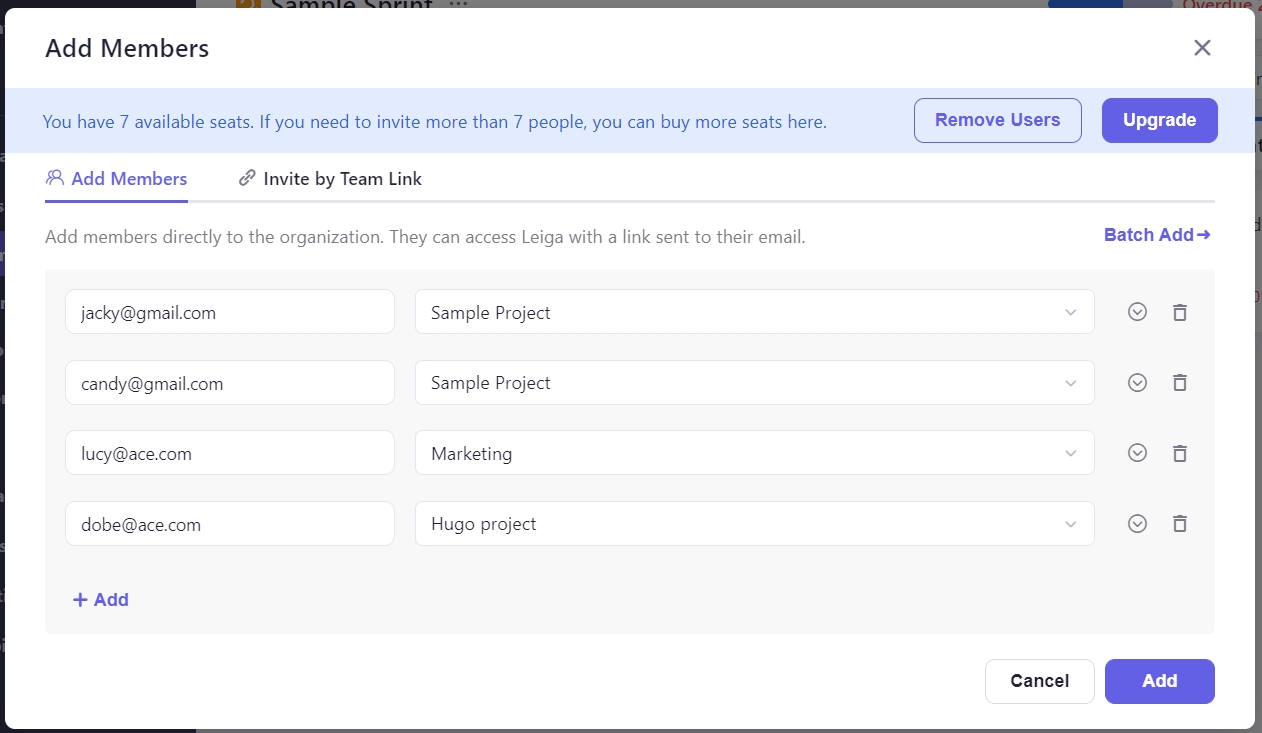Click circled chevron icon beside dobe@ace.com row
The image size is (1262, 733).
tap(1137, 523)
